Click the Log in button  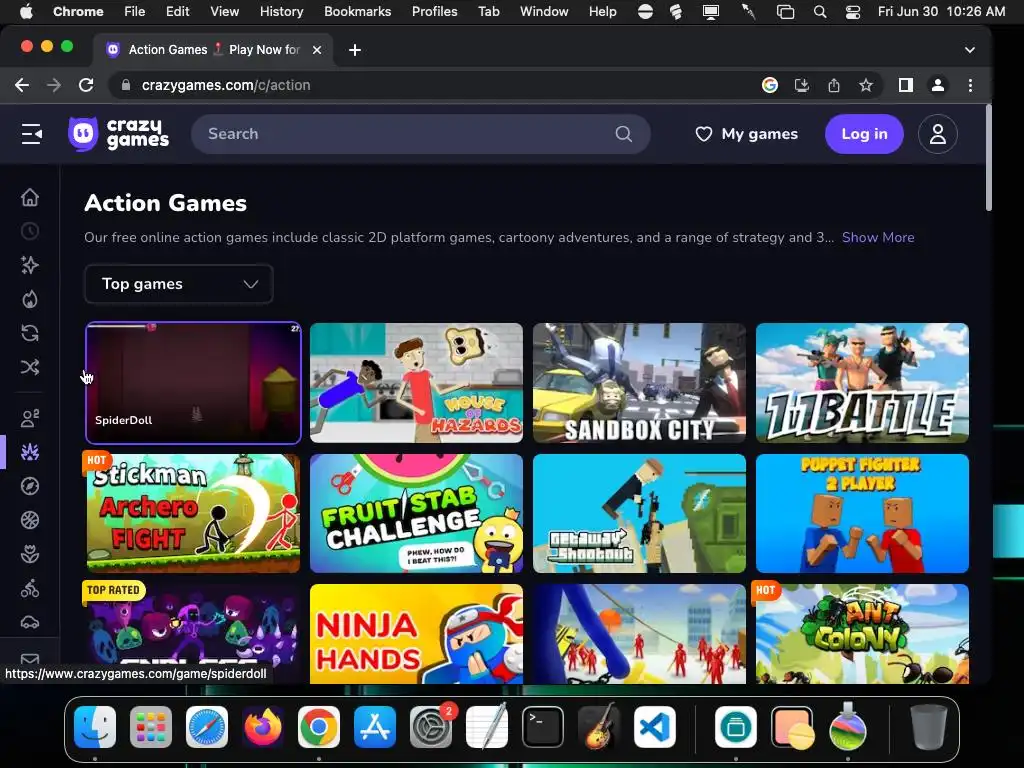(864, 134)
